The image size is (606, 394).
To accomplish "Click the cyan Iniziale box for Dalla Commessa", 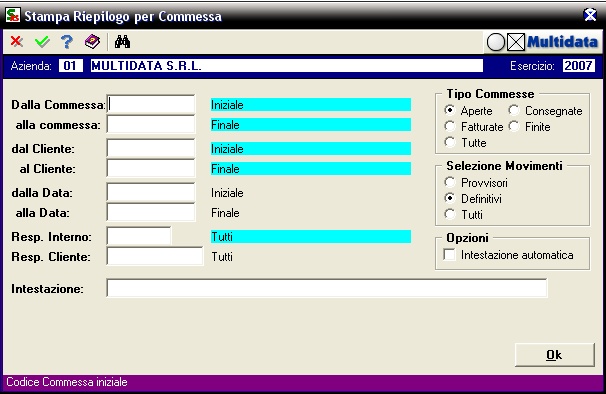I will [x=310, y=105].
